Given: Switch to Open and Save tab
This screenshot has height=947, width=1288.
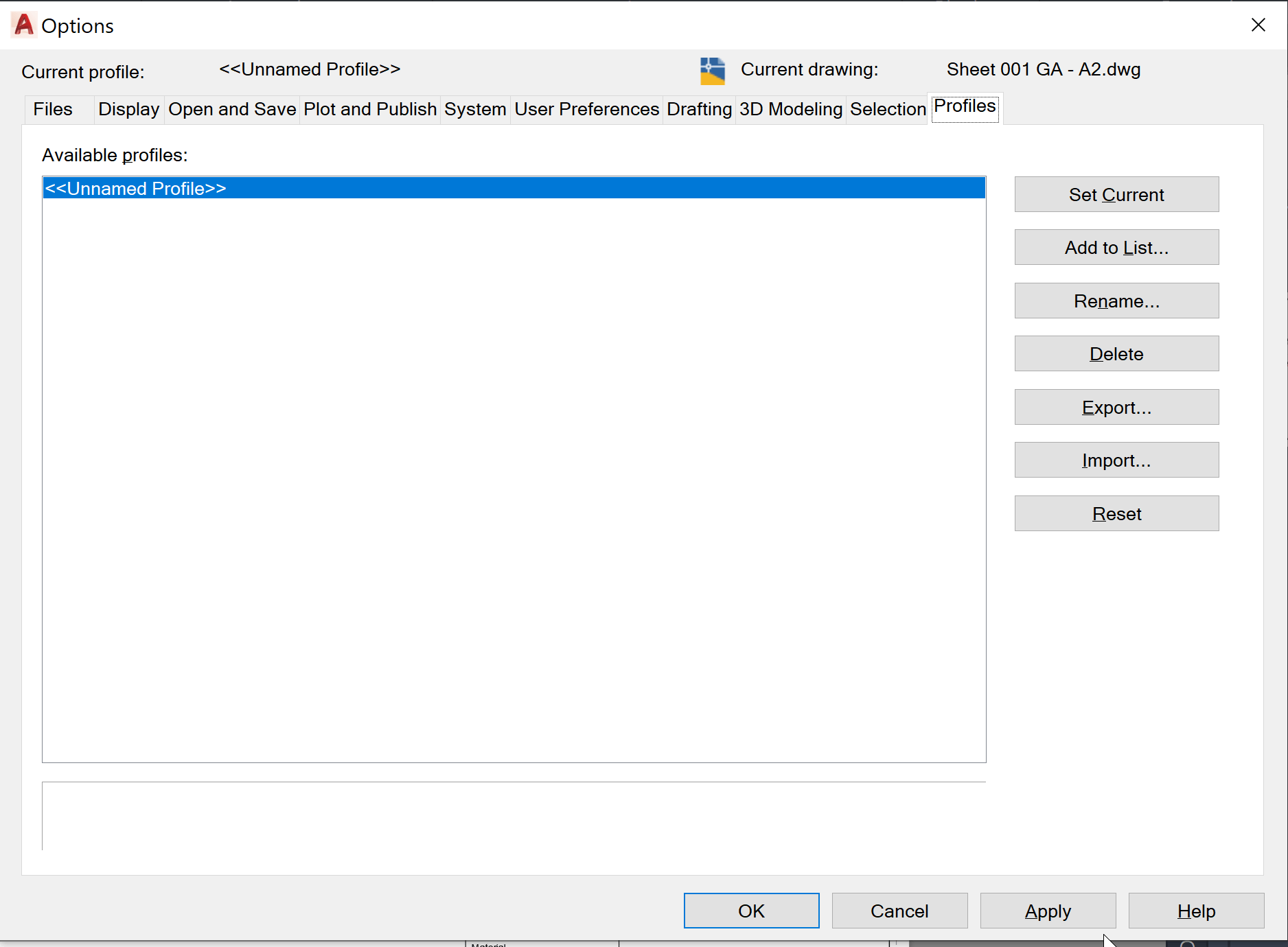Looking at the screenshot, I should [231, 109].
